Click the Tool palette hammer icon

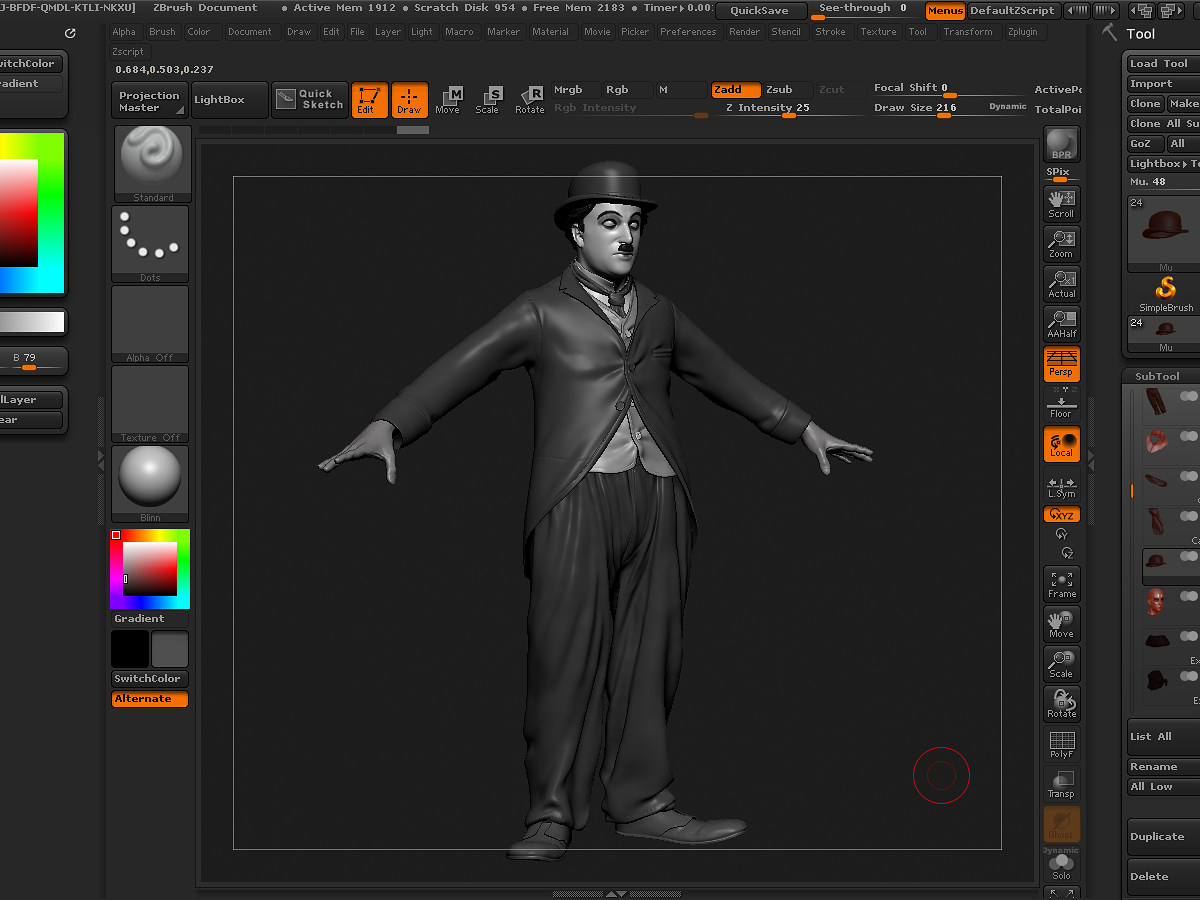tap(1110, 33)
